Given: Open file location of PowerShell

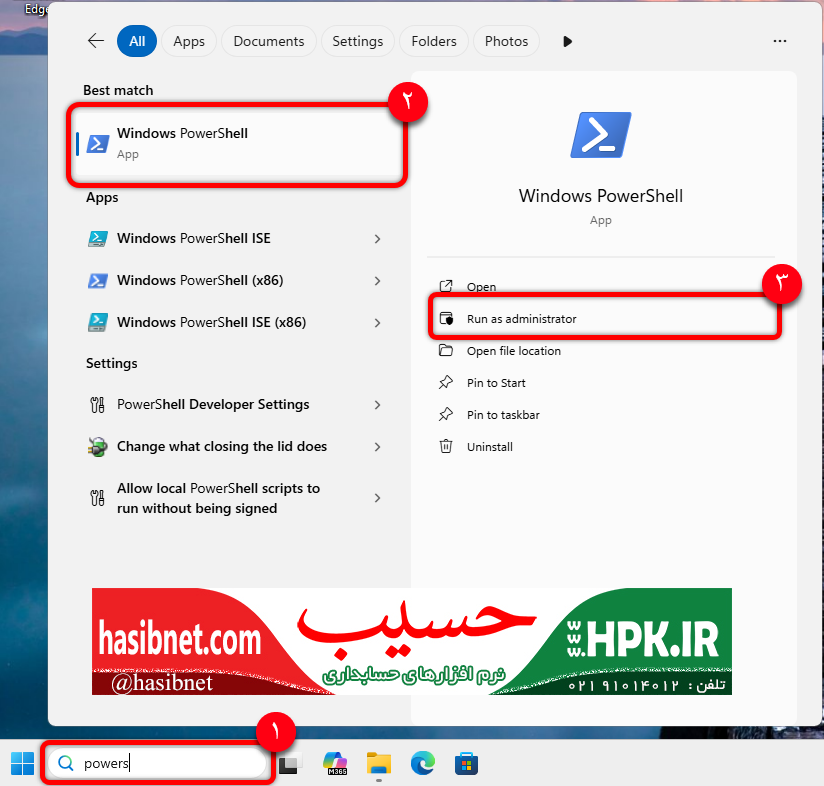Looking at the screenshot, I should coord(511,350).
